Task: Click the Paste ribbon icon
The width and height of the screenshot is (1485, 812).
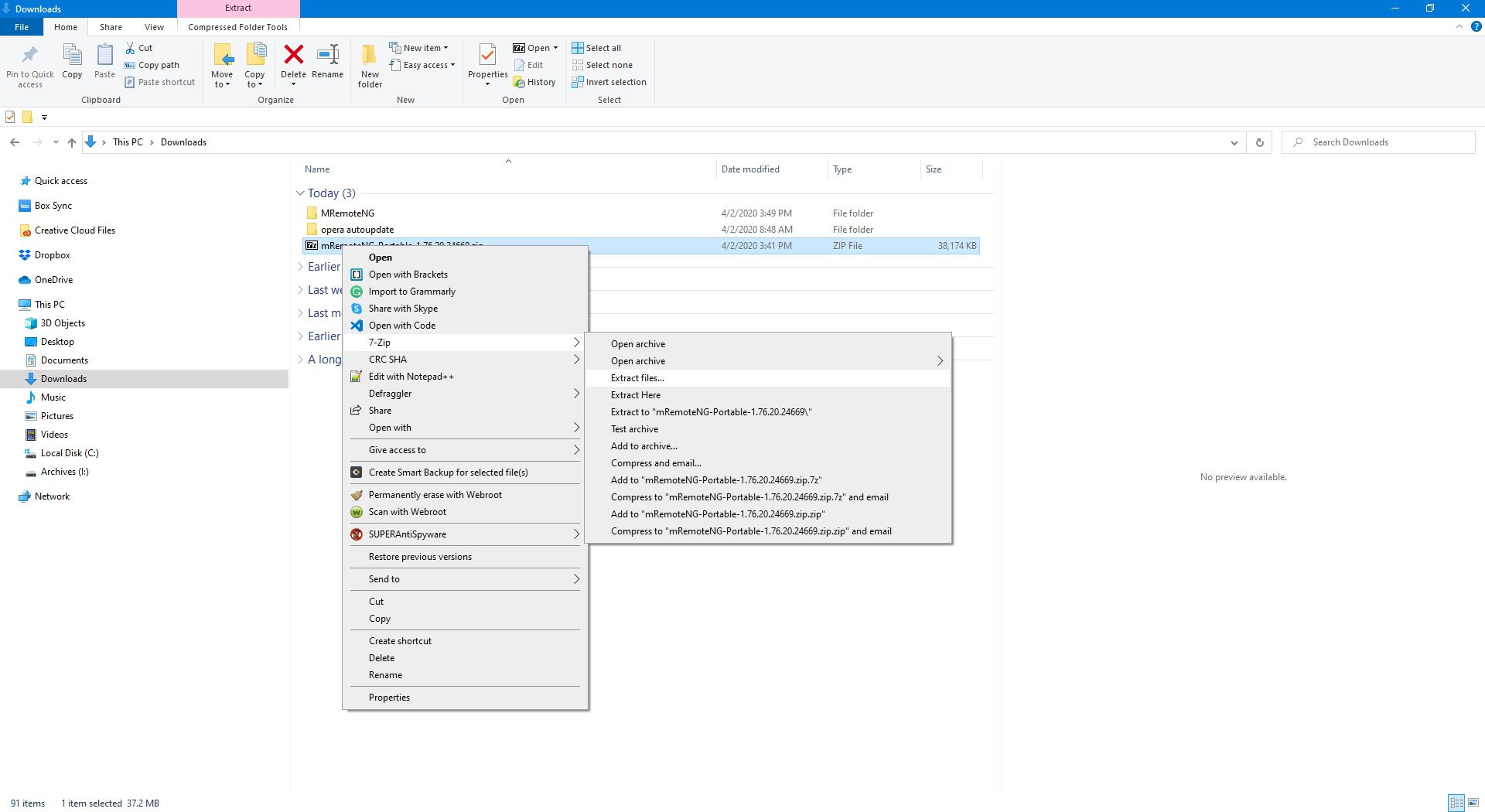Action: click(x=104, y=56)
